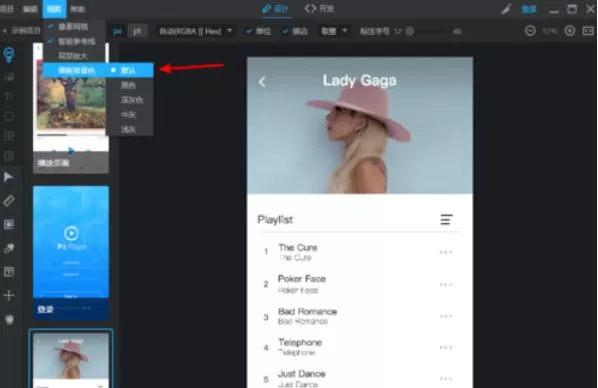598x388 pixels.
Task: Click the back-to-project button at toolbar left
Action: pos(21,31)
